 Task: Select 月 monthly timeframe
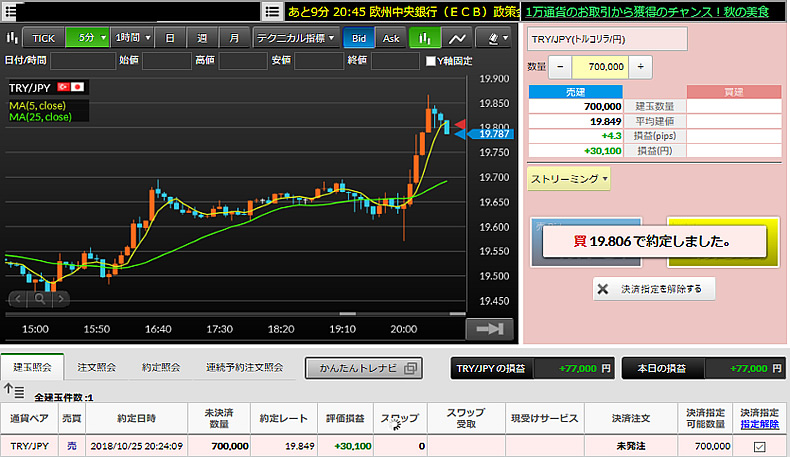point(234,38)
